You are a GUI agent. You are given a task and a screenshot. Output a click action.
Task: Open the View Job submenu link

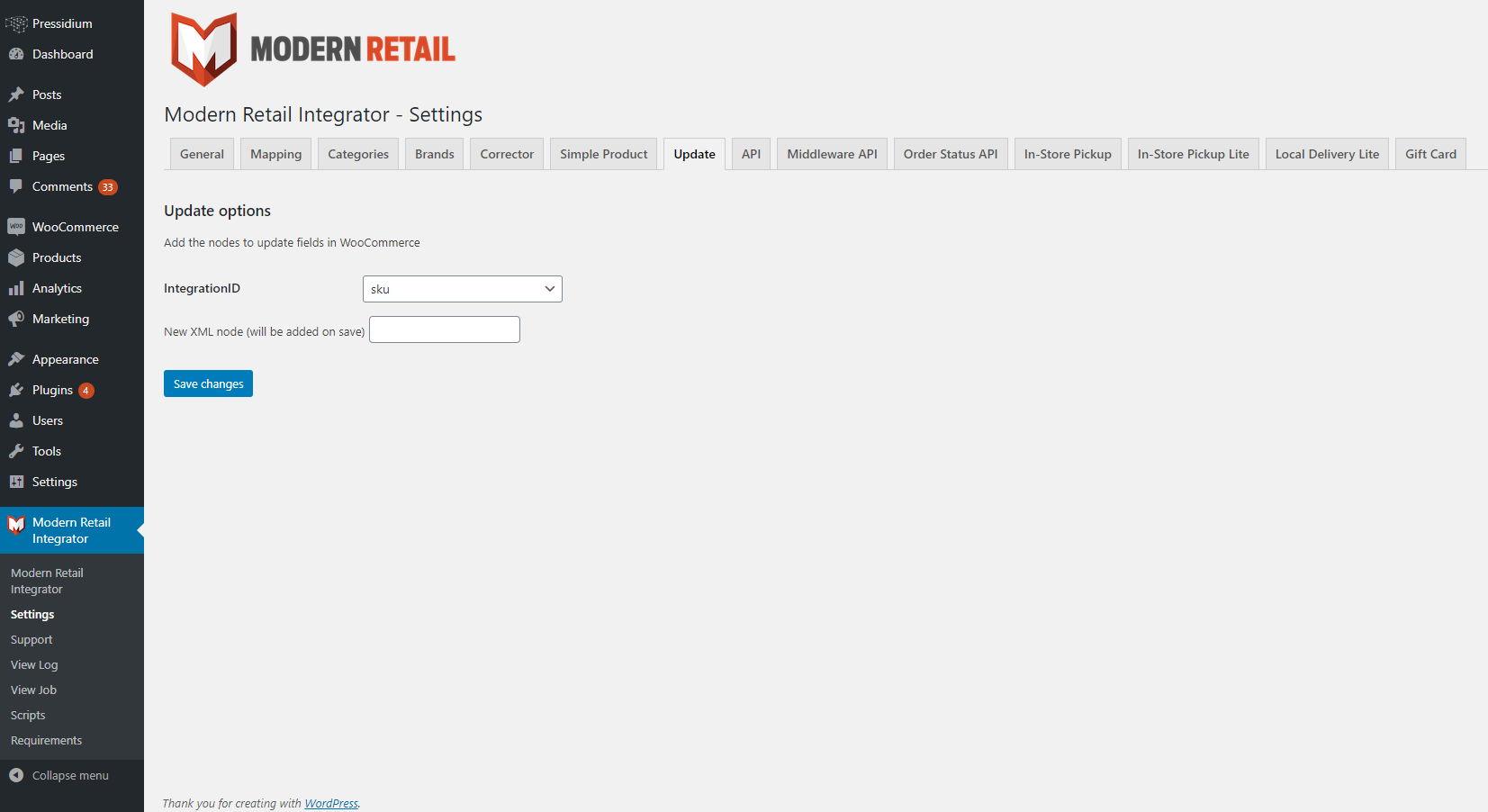pyautogui.click(x=33, y=690)
